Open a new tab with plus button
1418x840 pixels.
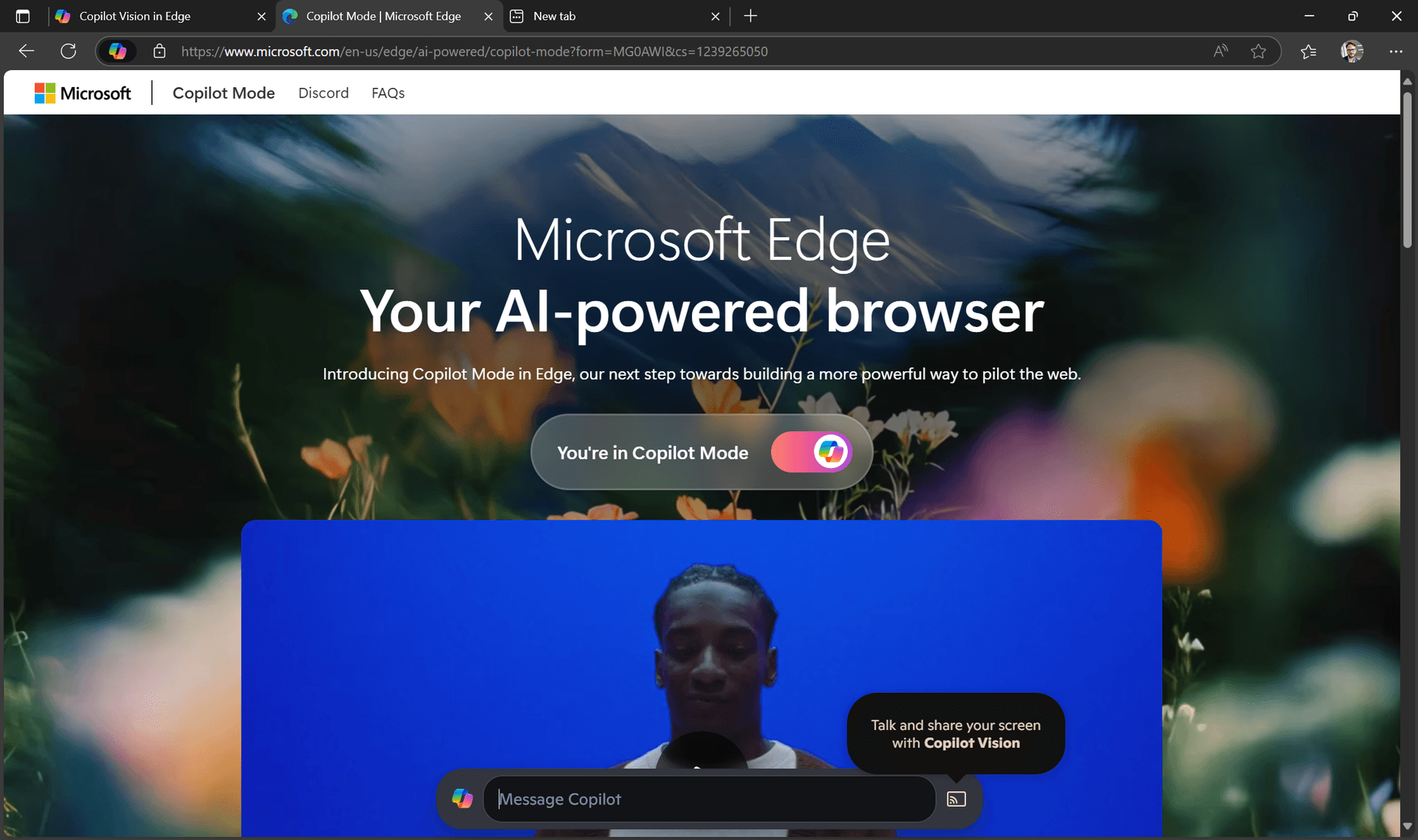(750, 16)
